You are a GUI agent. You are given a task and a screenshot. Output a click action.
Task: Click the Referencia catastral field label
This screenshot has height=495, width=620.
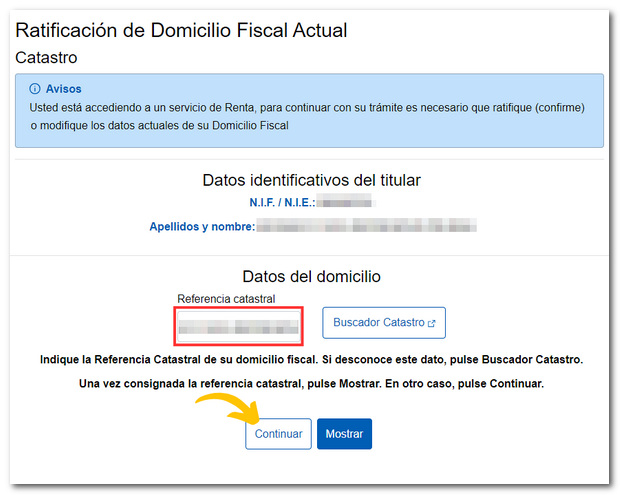click(225, 299)
